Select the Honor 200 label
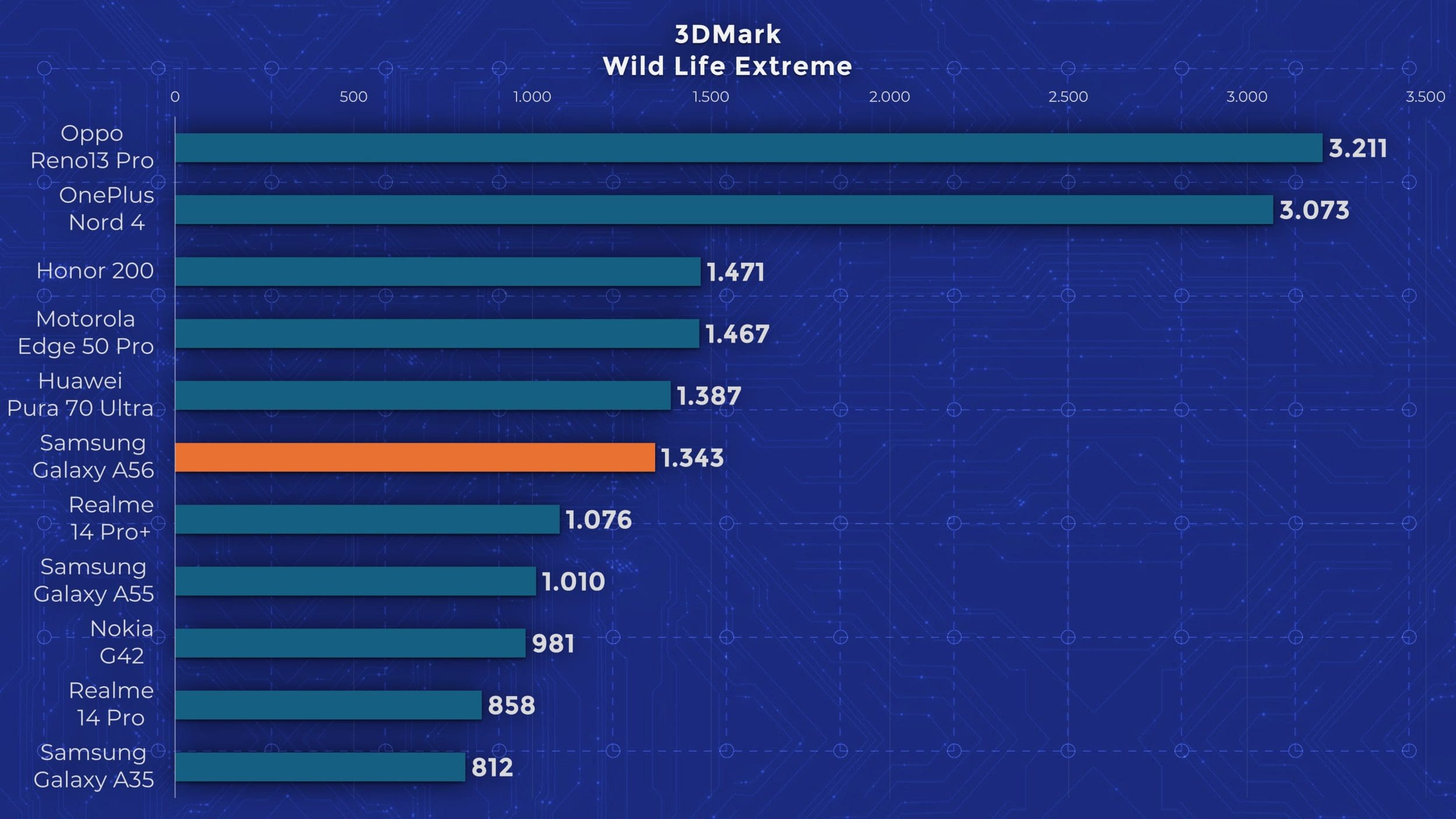 [95, 271]
